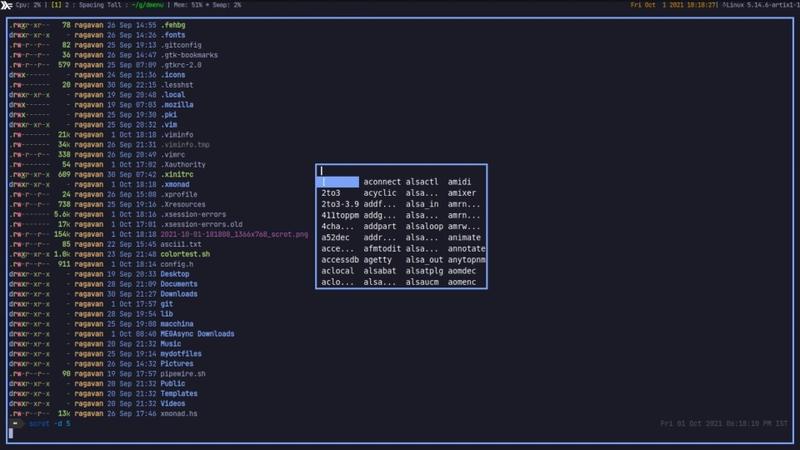Click the .gitconfig file name
The width and height of the screenshot is (800, 450).
181,45
